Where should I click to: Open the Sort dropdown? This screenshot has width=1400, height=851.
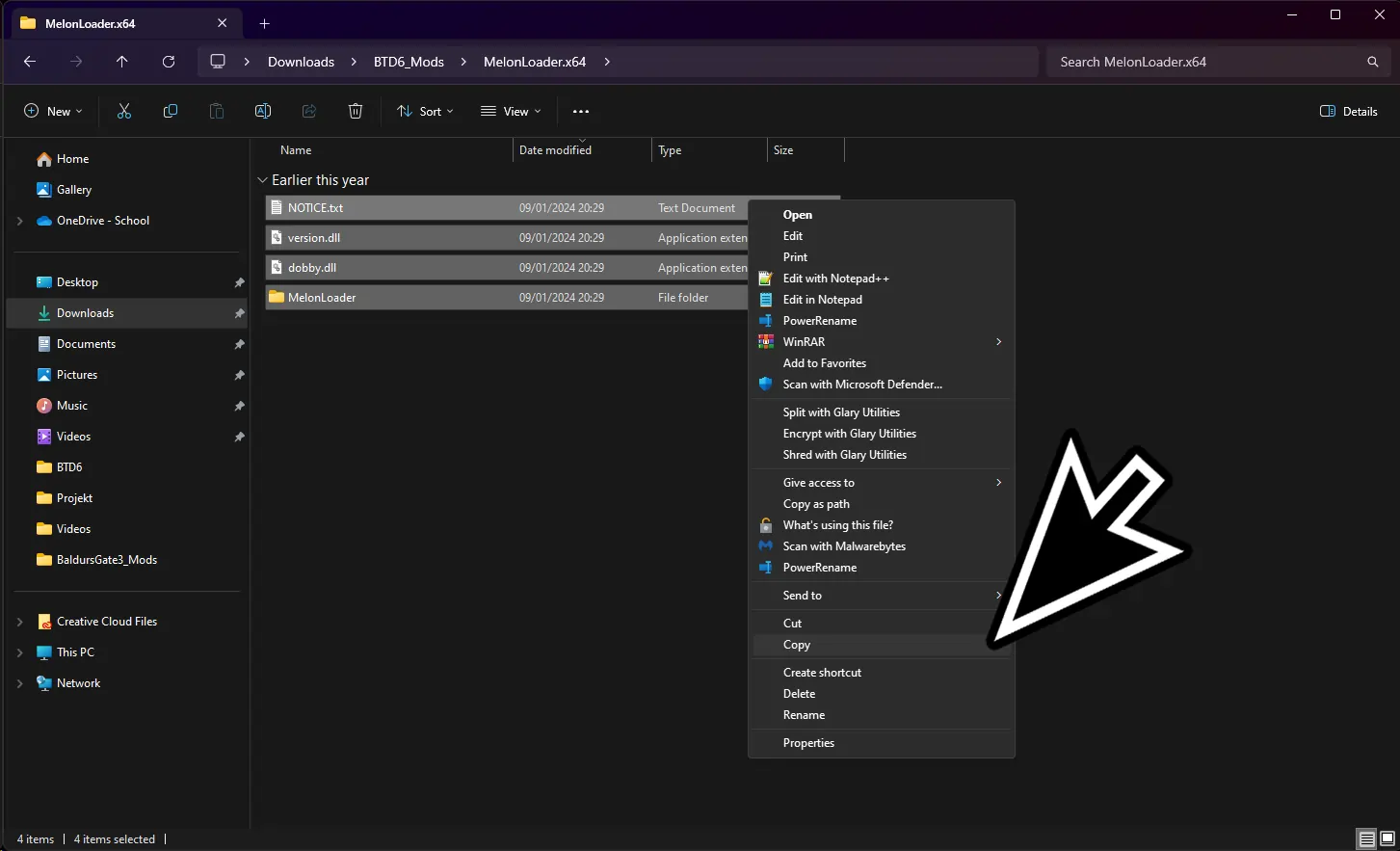[x=424, y=111]
